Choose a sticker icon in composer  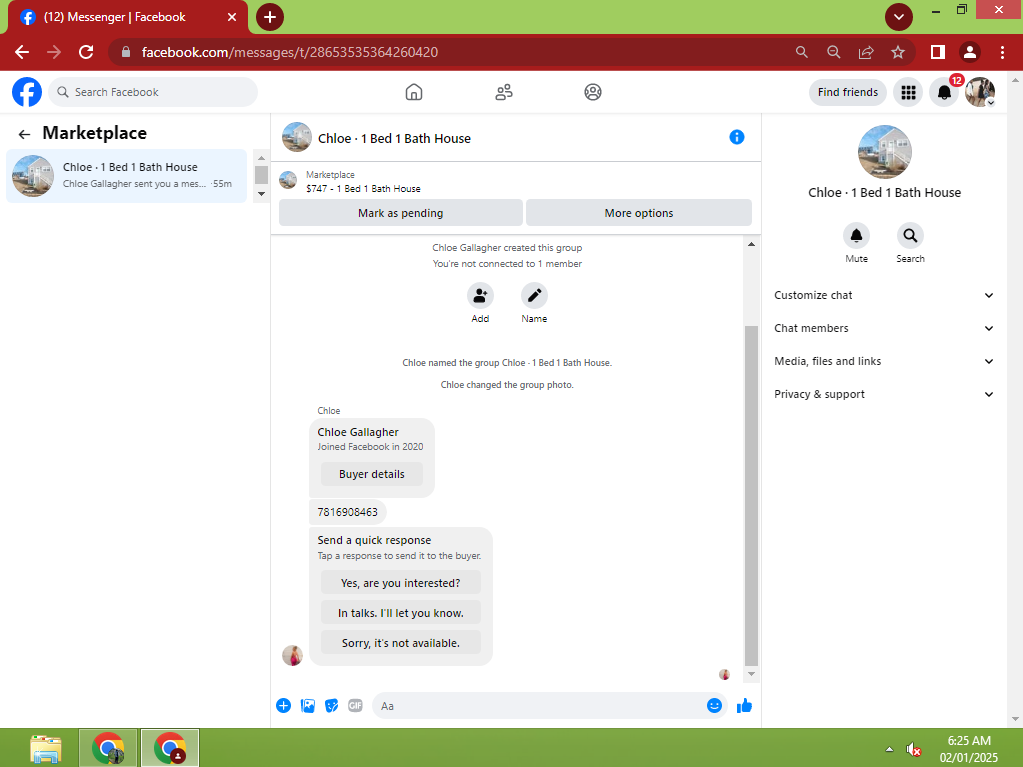[331, 706]
